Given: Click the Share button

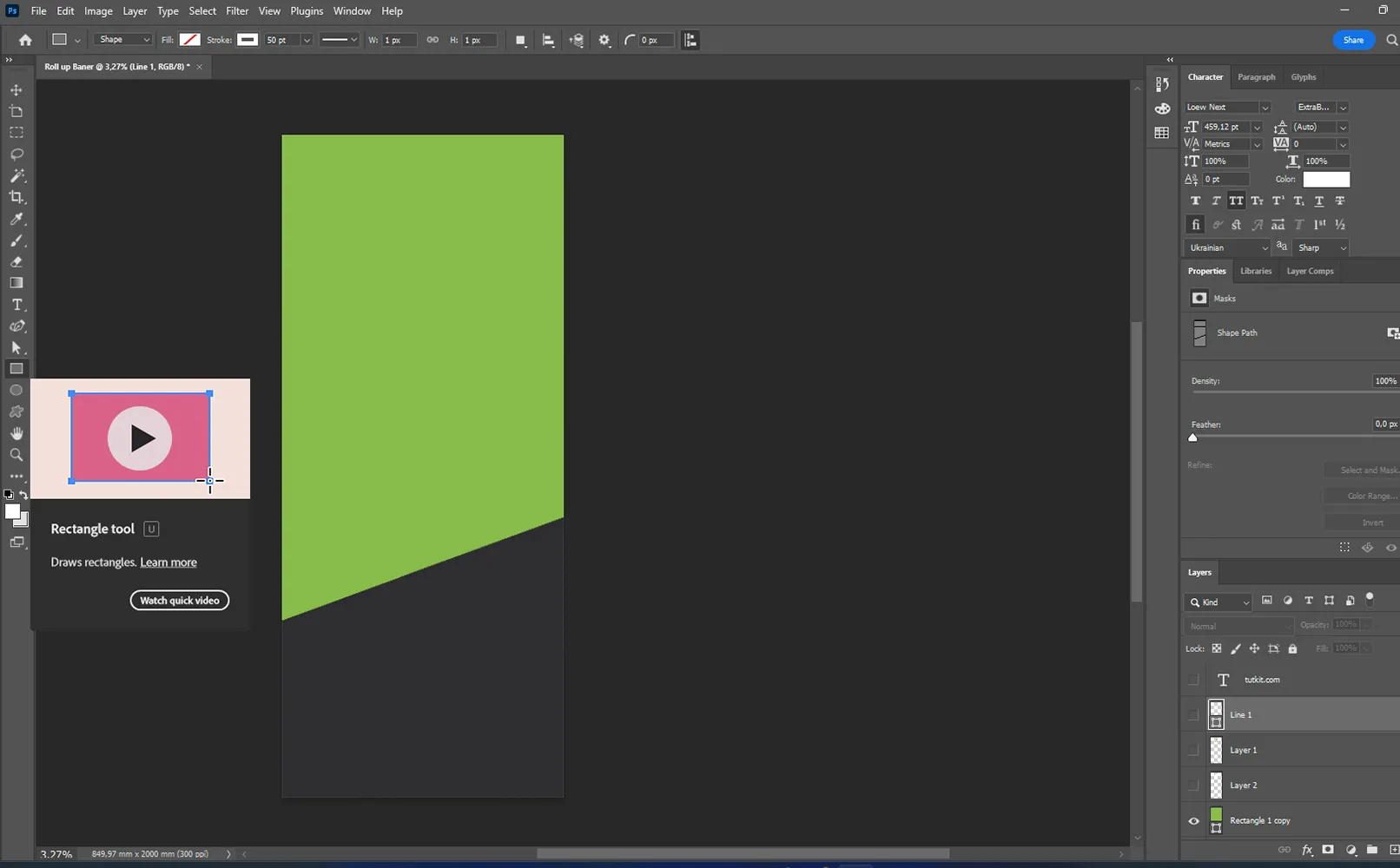Looking at the screenshot, I should (x=1353, y=40).
